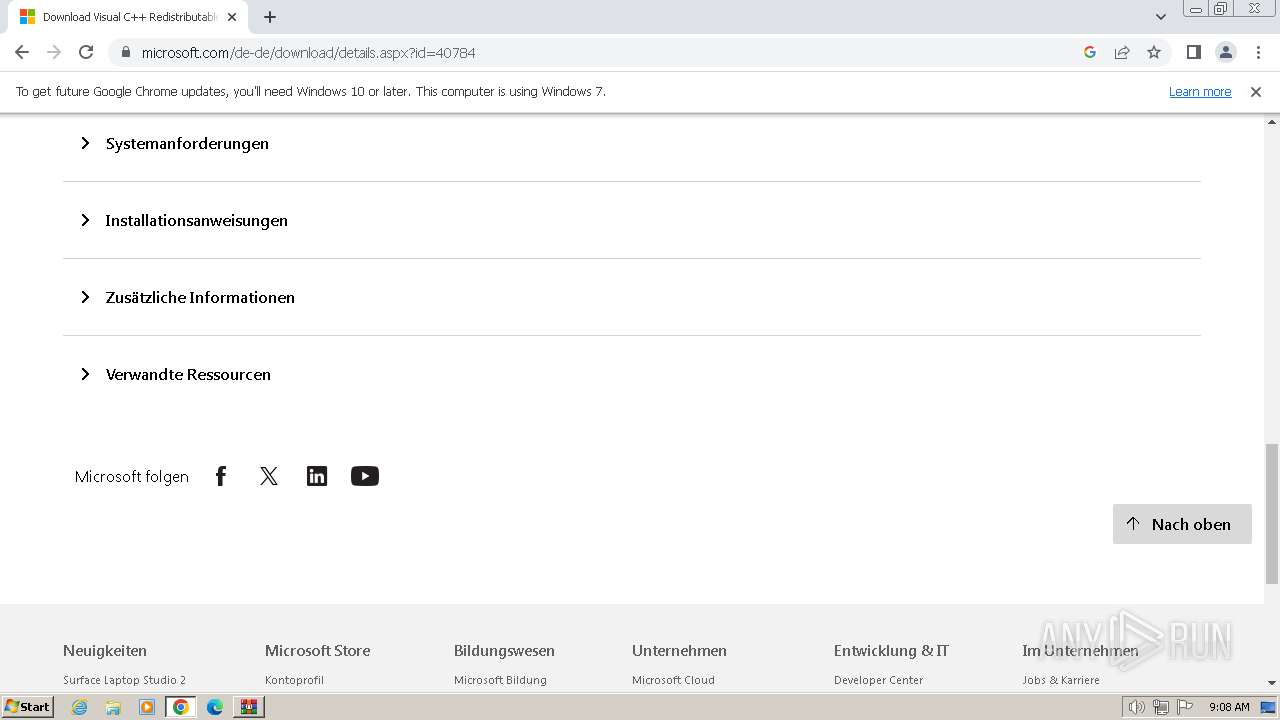The width and height of the screenshot is (1280, 720).
Task: View site information via the lock icon
Action: (x=125, y=52)
